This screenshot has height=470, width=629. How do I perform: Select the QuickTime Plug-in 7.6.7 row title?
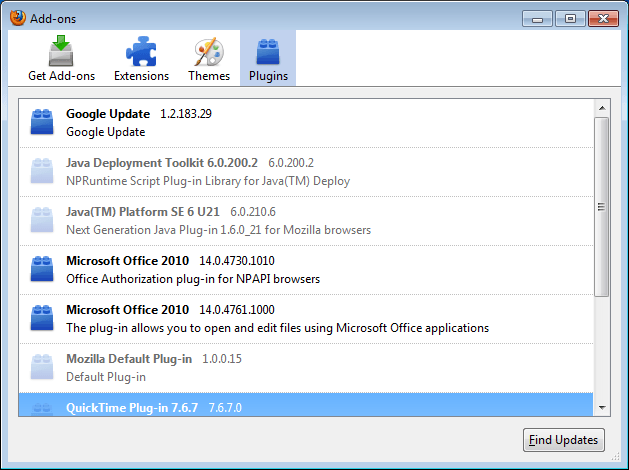coord(132,408)
